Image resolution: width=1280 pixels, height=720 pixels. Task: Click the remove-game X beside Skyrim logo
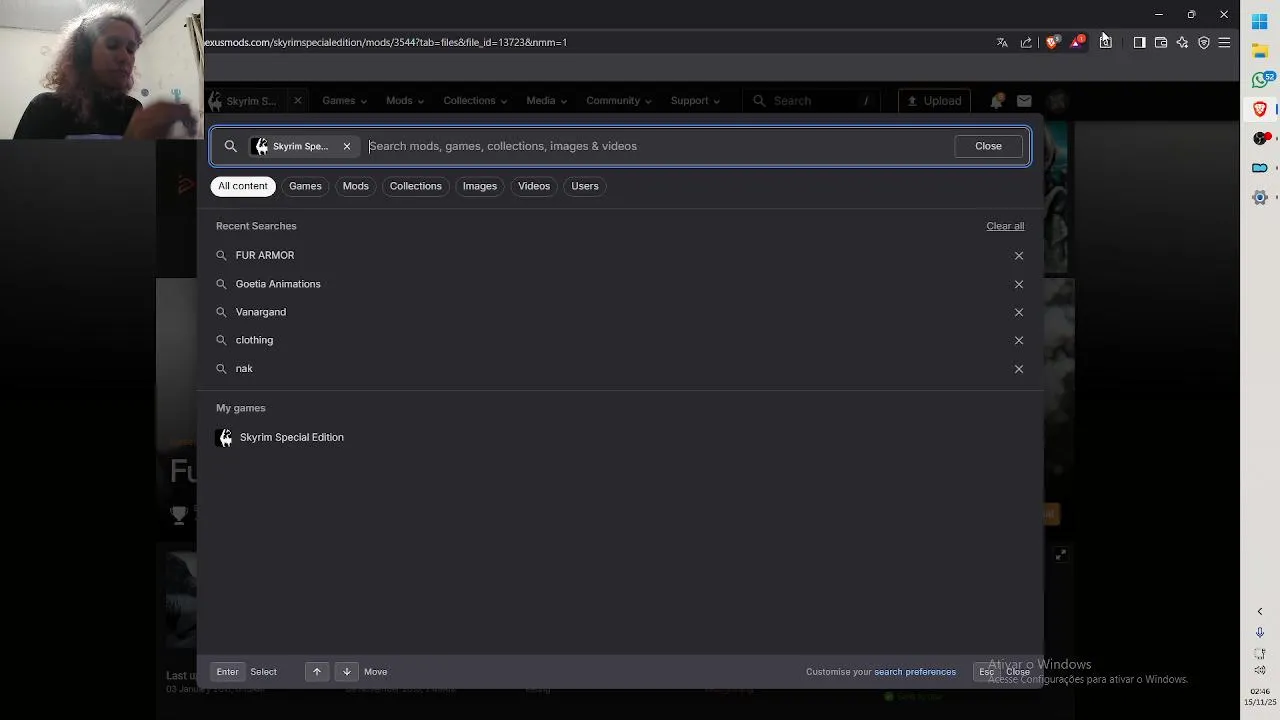[297, 101]
